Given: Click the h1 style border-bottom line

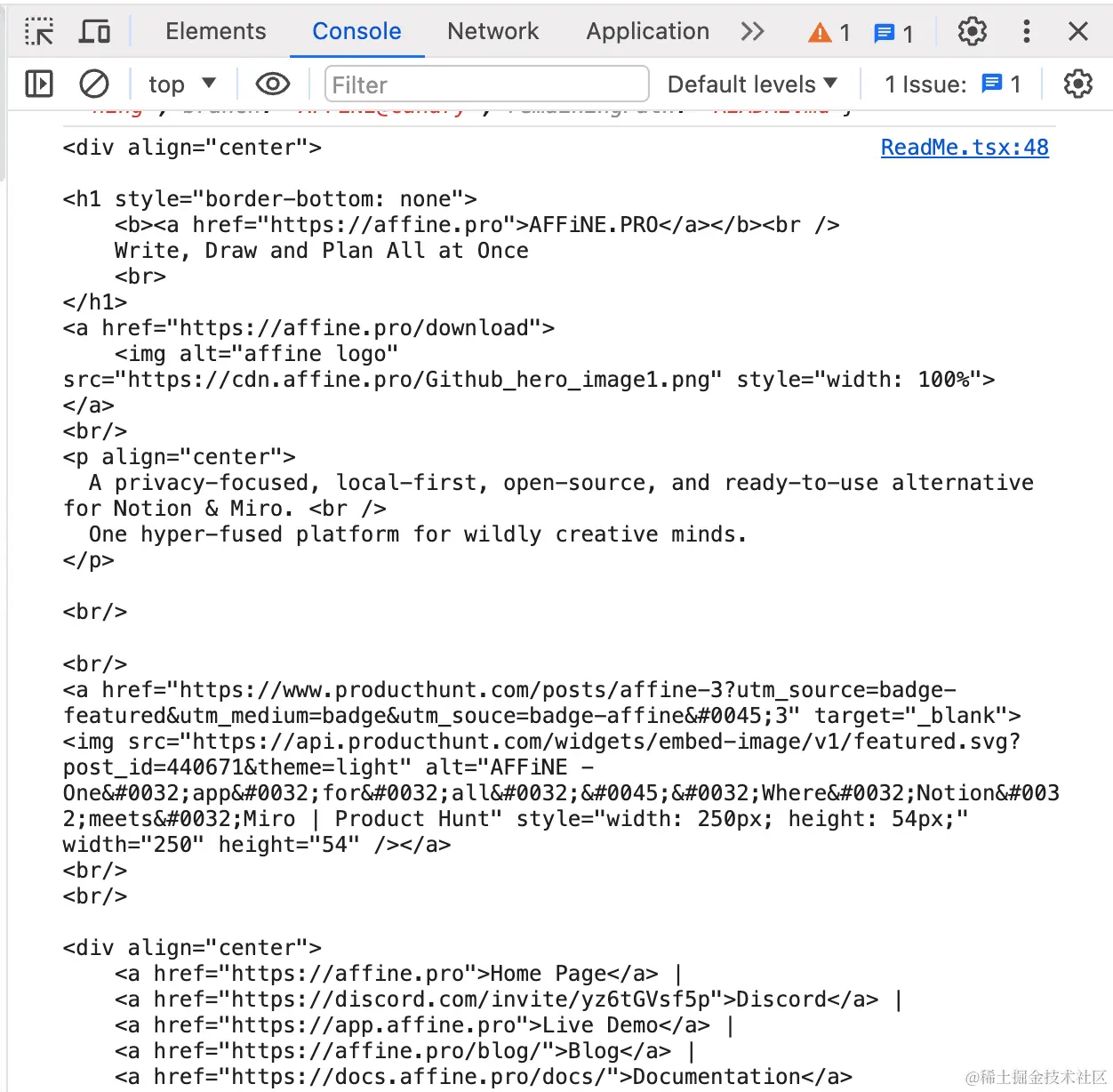Looking at the screenshot, I should click(270, 199).
